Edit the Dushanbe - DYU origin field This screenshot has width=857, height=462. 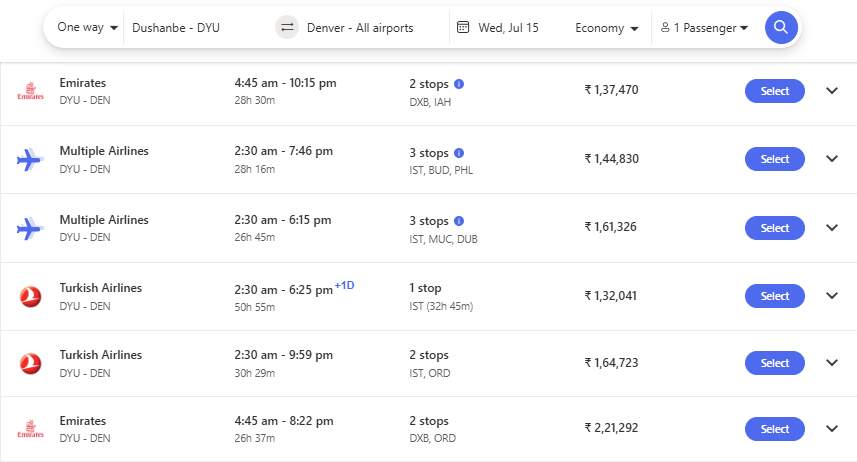(195, 28)
